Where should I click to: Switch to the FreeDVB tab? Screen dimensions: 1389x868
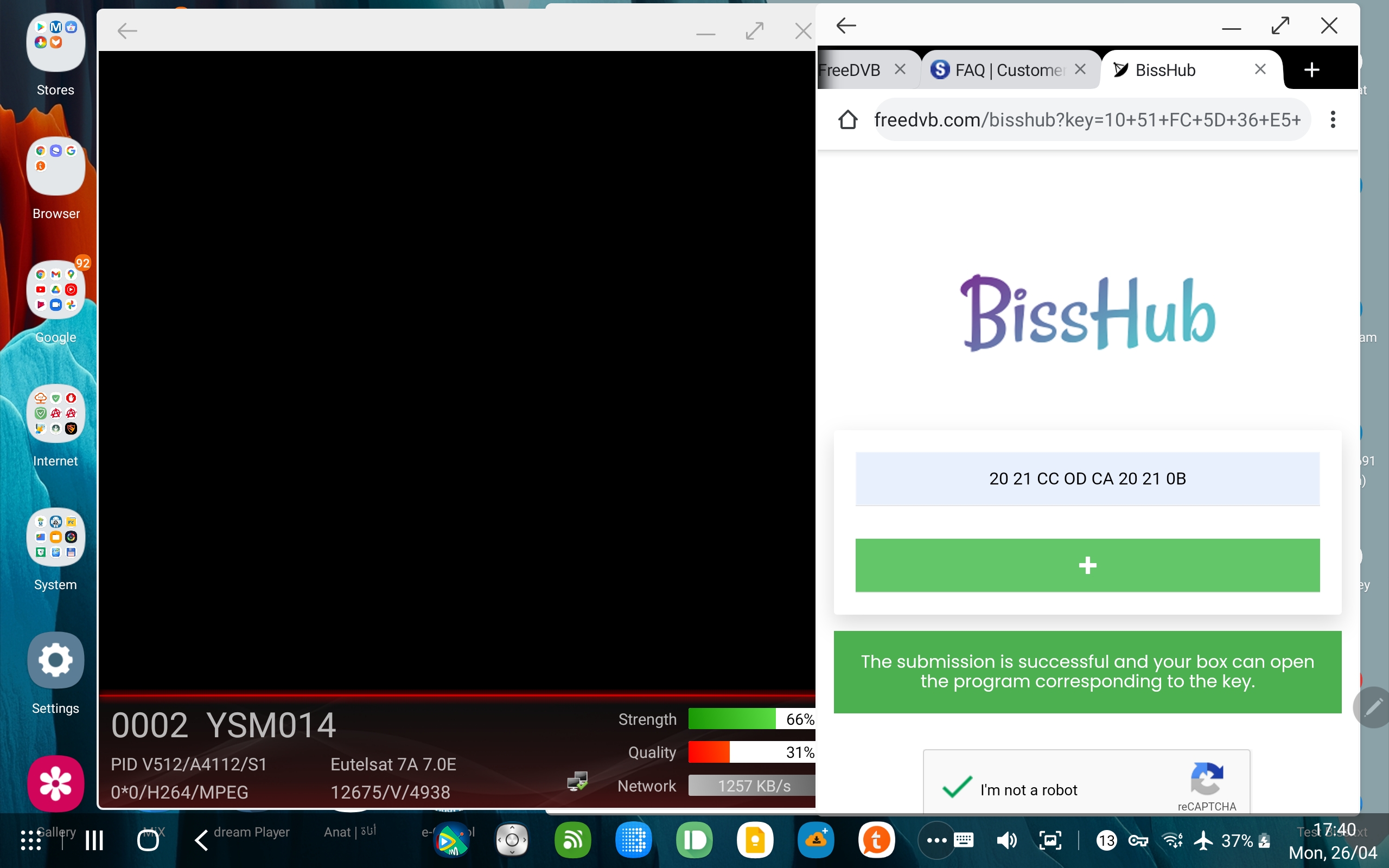[851, 70]
